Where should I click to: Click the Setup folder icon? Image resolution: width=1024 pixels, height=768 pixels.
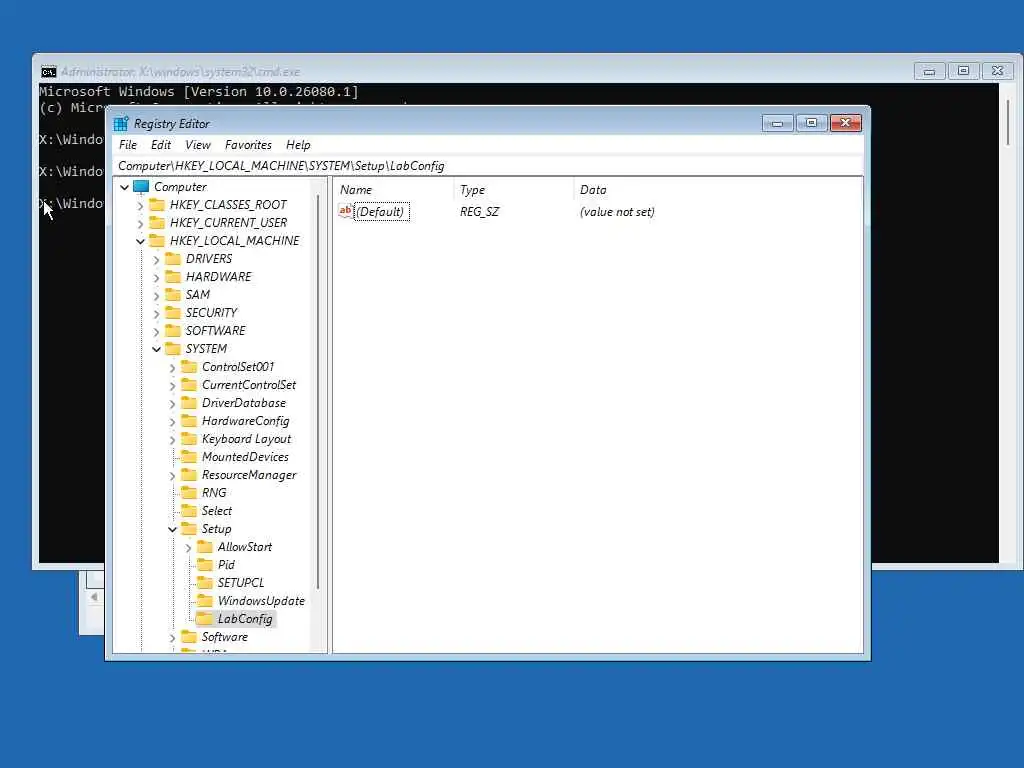(189, 528)
